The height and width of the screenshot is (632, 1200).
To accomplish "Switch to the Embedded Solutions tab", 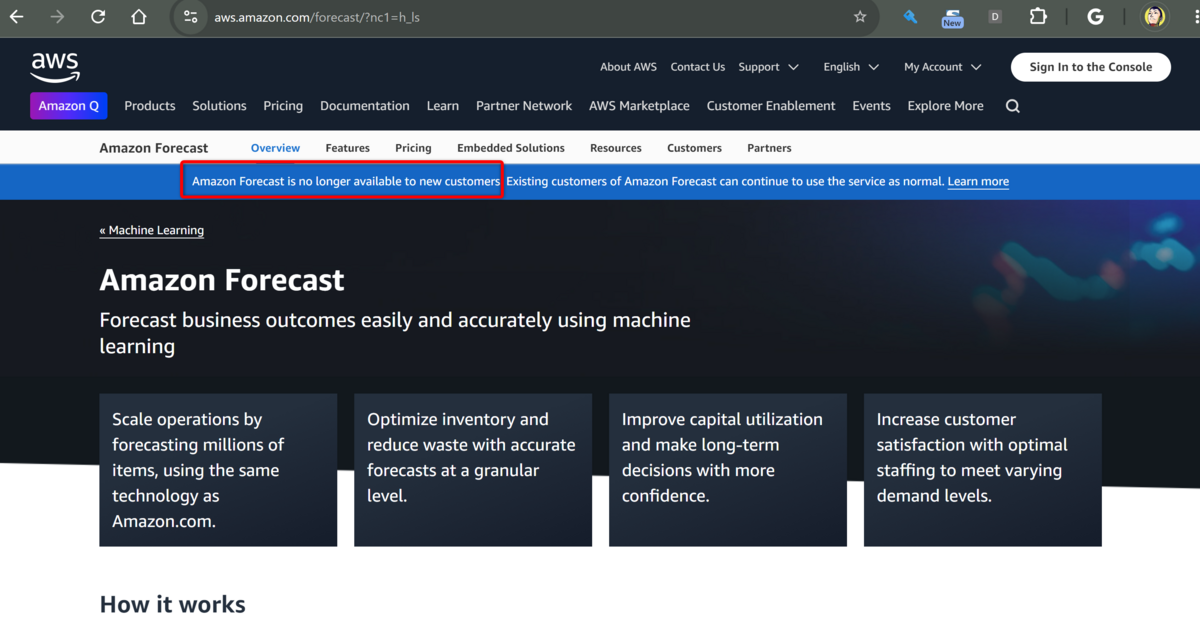I will [511, 148].
